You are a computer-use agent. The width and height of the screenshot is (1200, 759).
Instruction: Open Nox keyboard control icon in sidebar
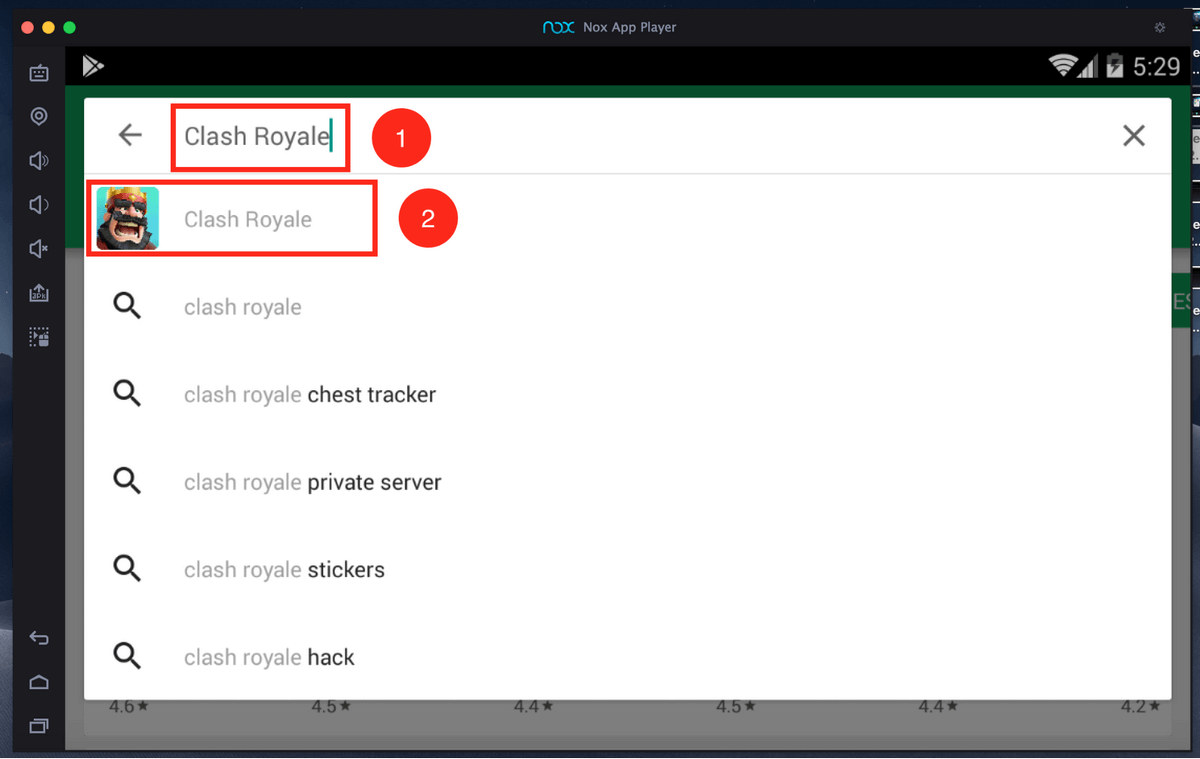pos(39,73)
